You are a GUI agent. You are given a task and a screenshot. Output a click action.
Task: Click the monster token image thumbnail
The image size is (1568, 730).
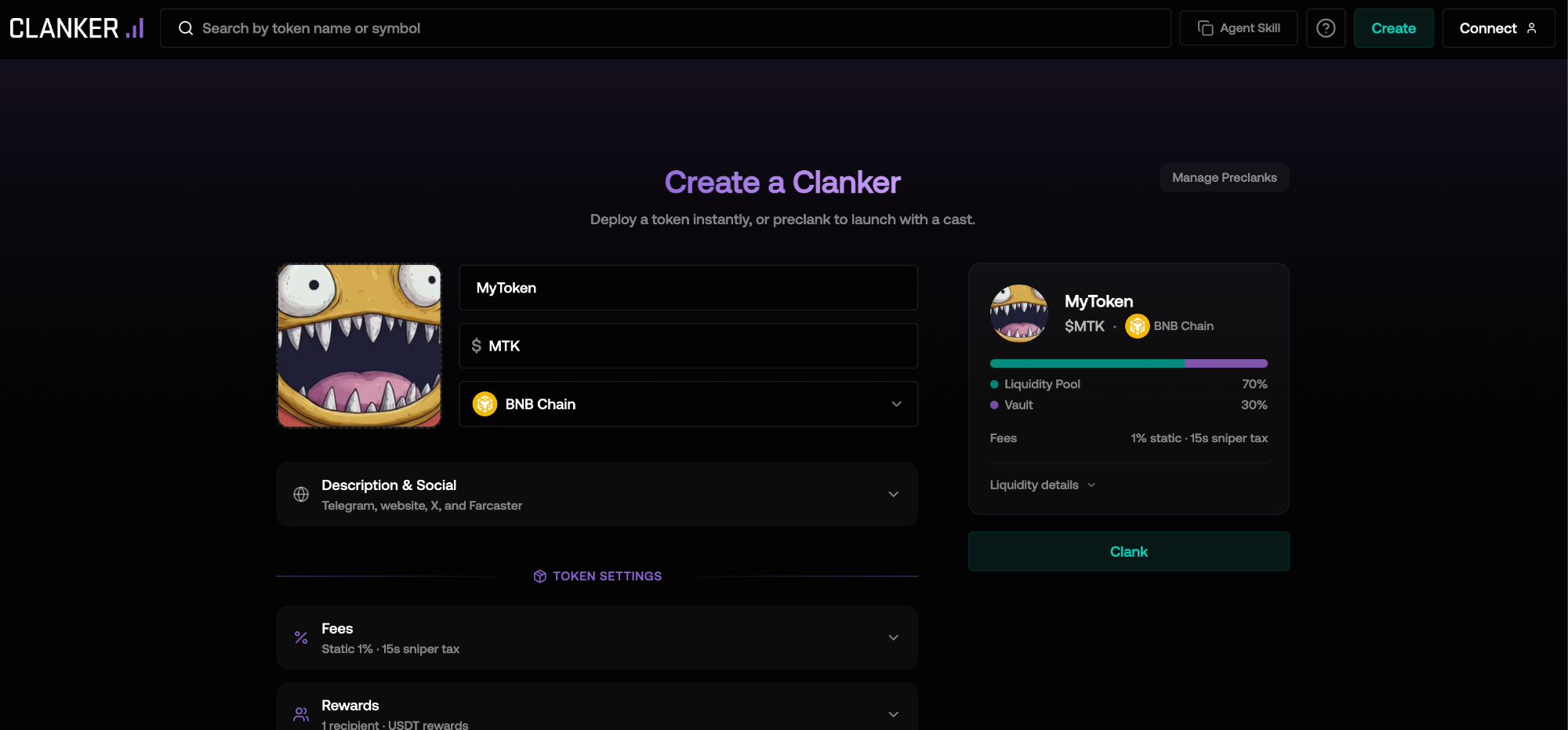[x=359, y=346]
